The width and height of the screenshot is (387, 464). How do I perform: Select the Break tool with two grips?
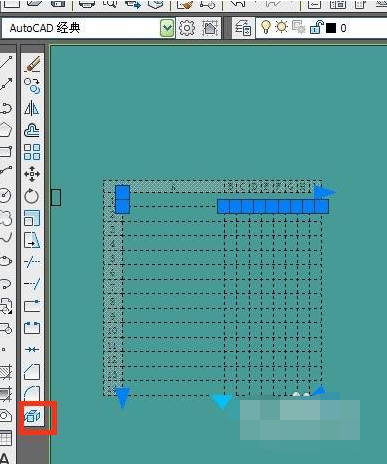pos(32,328)
